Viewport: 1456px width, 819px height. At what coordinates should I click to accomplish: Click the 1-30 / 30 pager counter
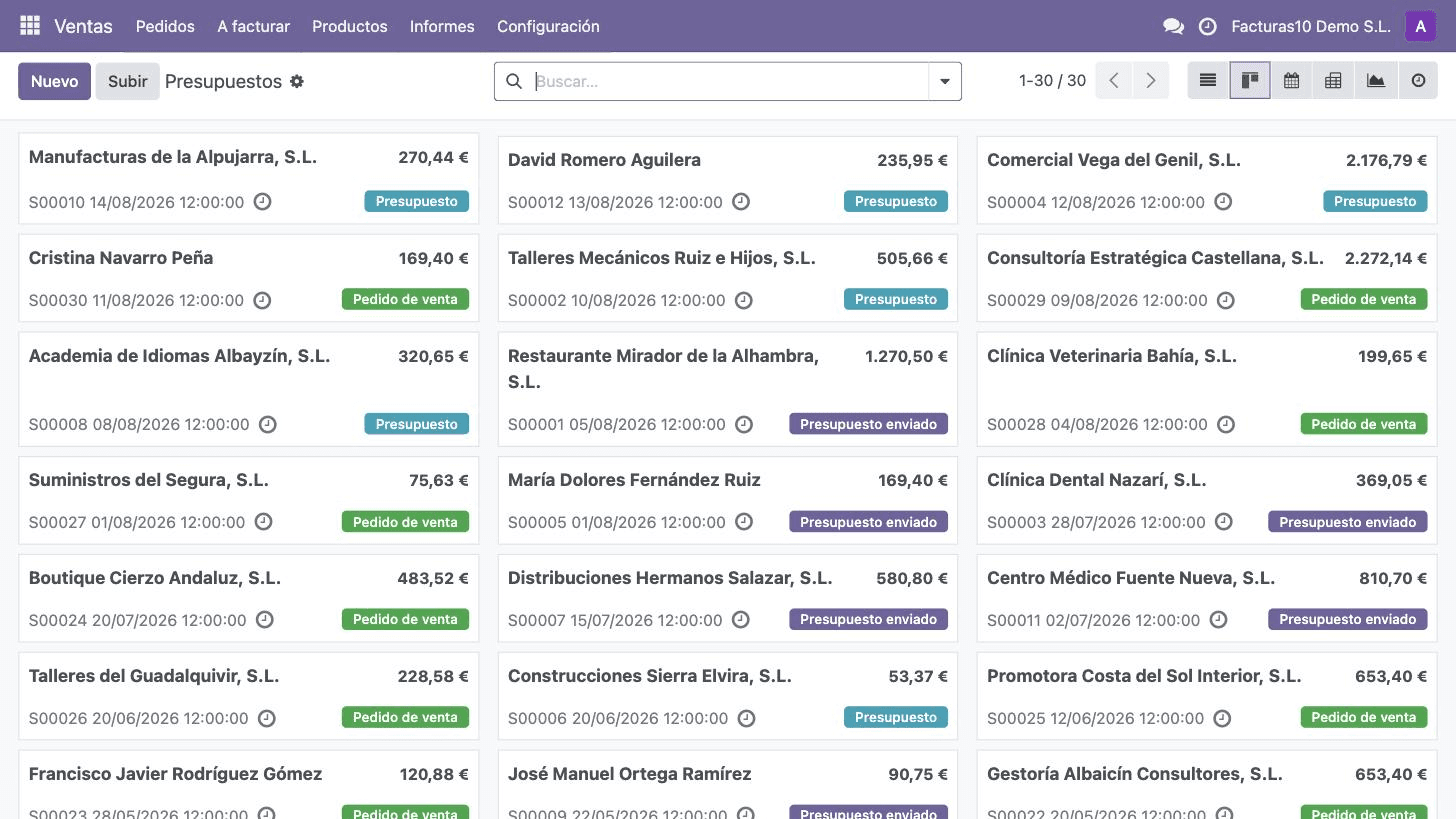click(1052, 81)
